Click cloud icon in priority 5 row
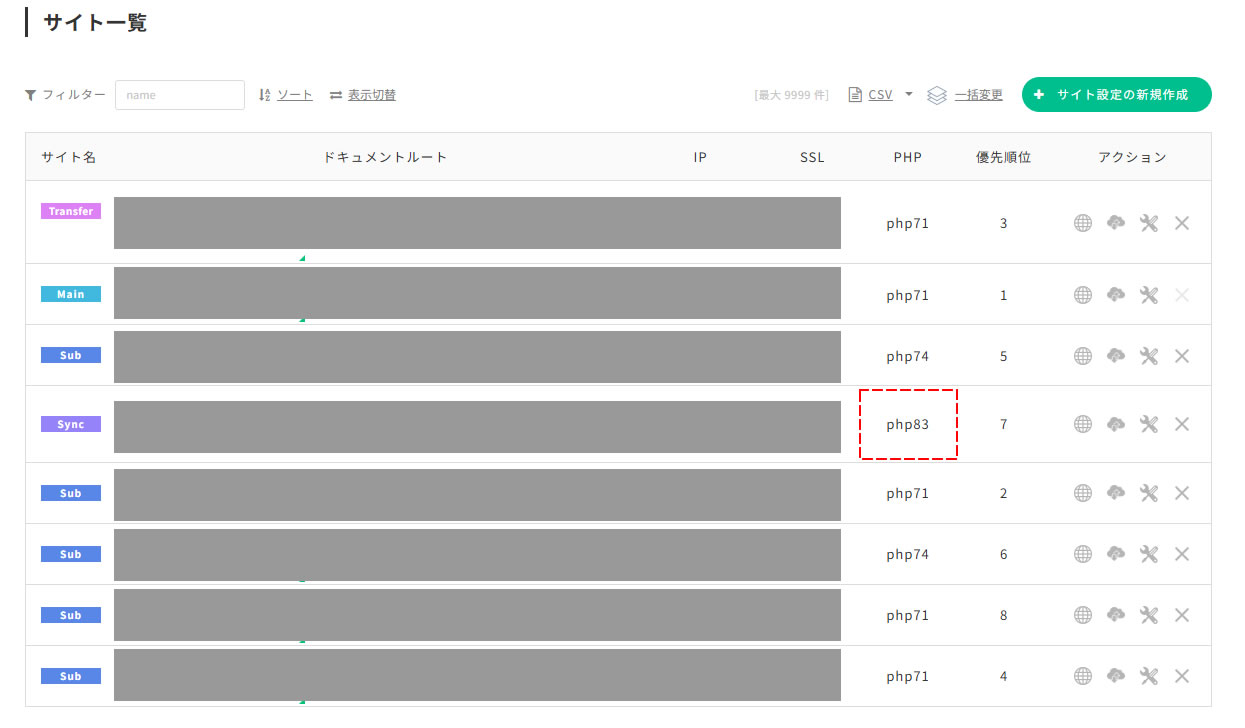Screen dimensions: 1245x728 [1116, 356]
